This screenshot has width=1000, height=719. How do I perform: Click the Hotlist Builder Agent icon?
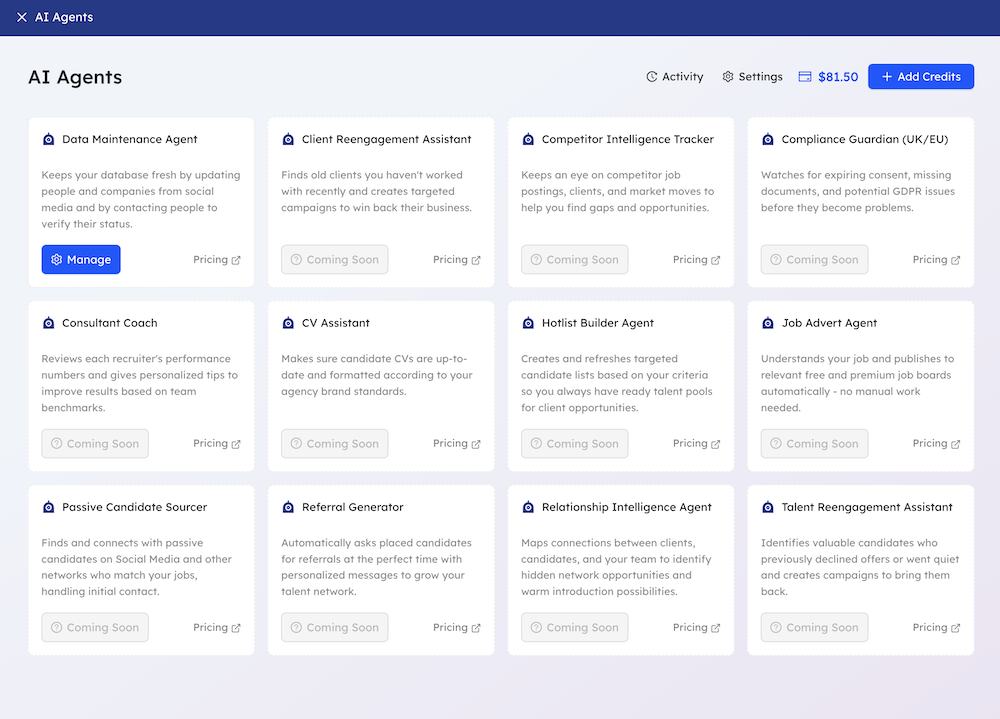pyautogui.click(x=529, y=324)
